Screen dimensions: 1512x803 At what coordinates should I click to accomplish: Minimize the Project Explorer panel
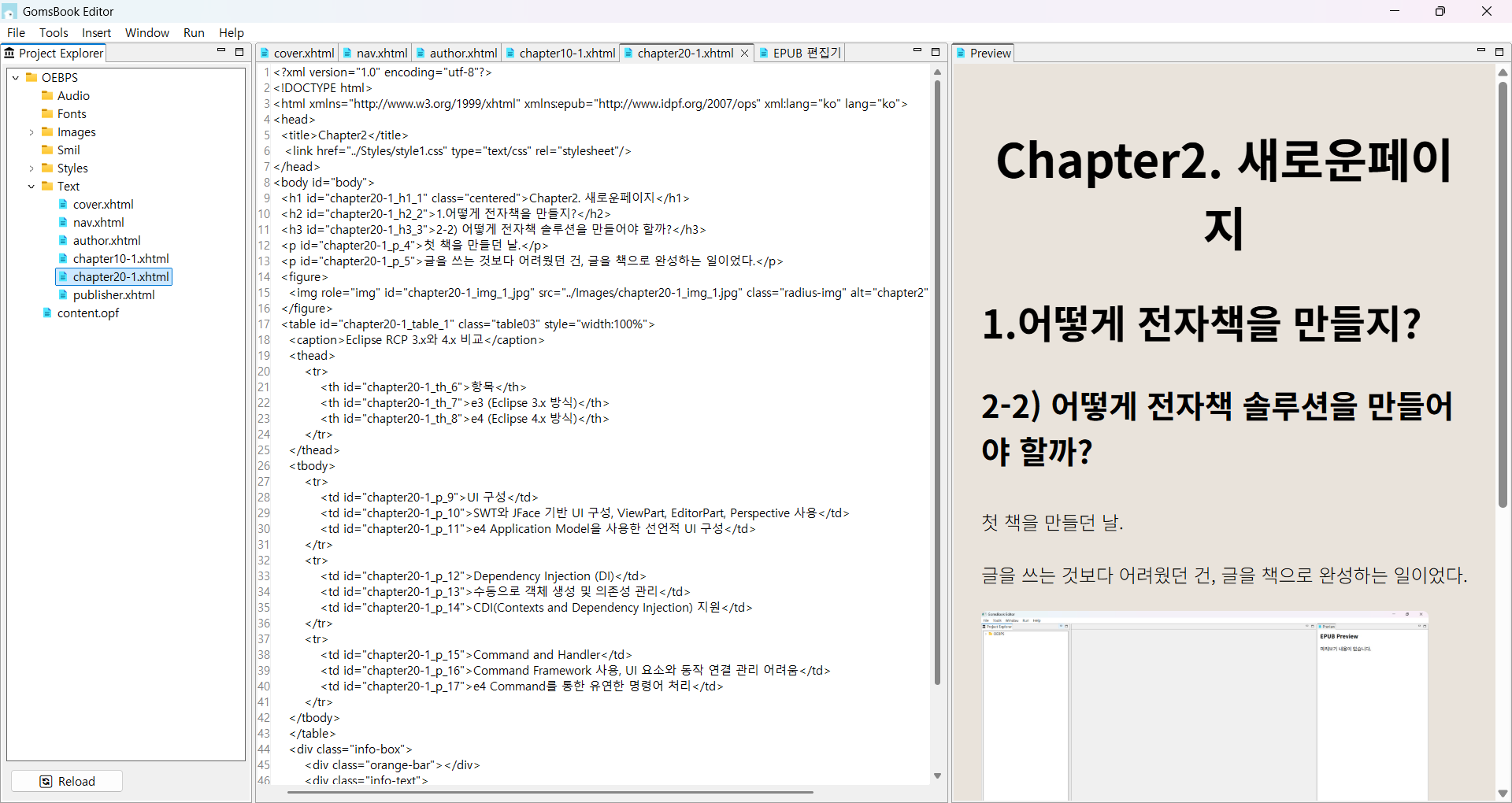click(221, 51)
